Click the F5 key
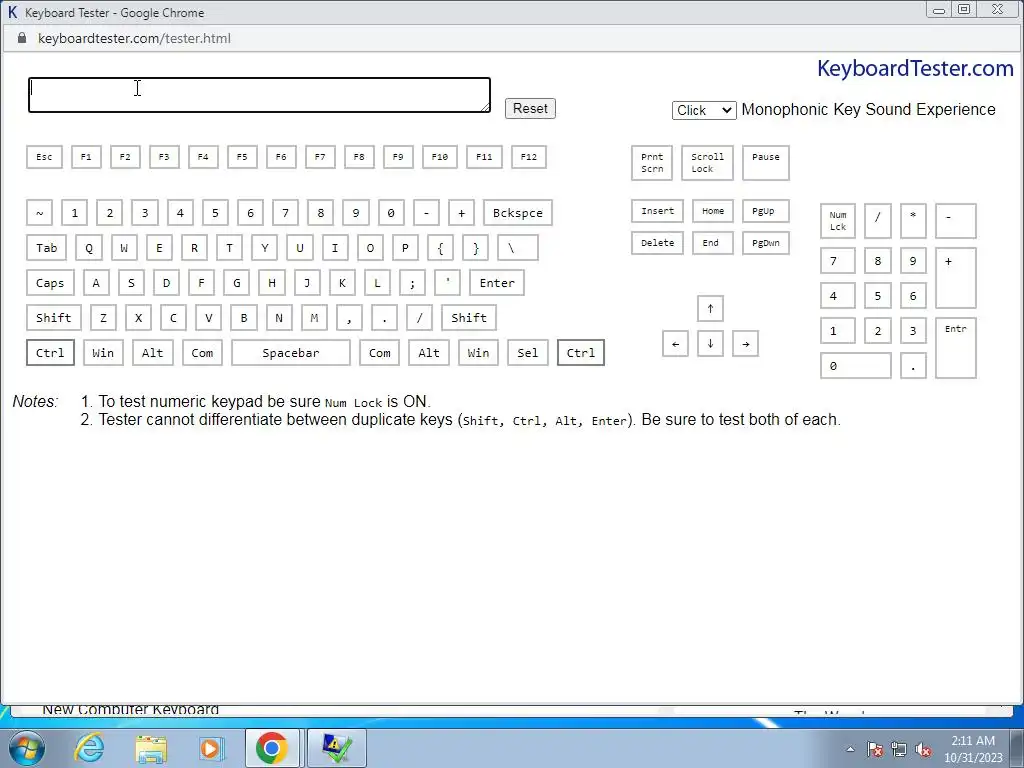Screen dimensions: 1024x768 (x=242, y=157)
